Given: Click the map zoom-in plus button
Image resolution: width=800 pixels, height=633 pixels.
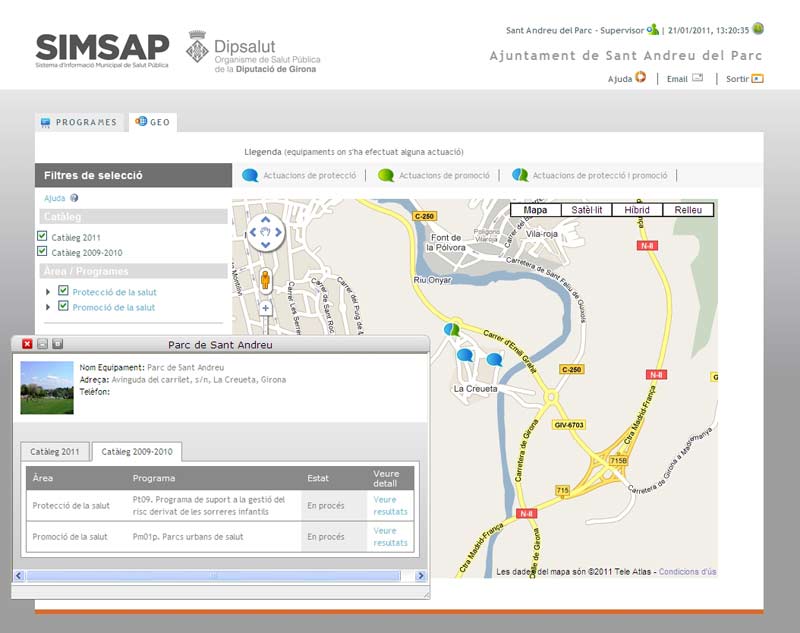Looking at the screenshot, I should pos(266,308).
